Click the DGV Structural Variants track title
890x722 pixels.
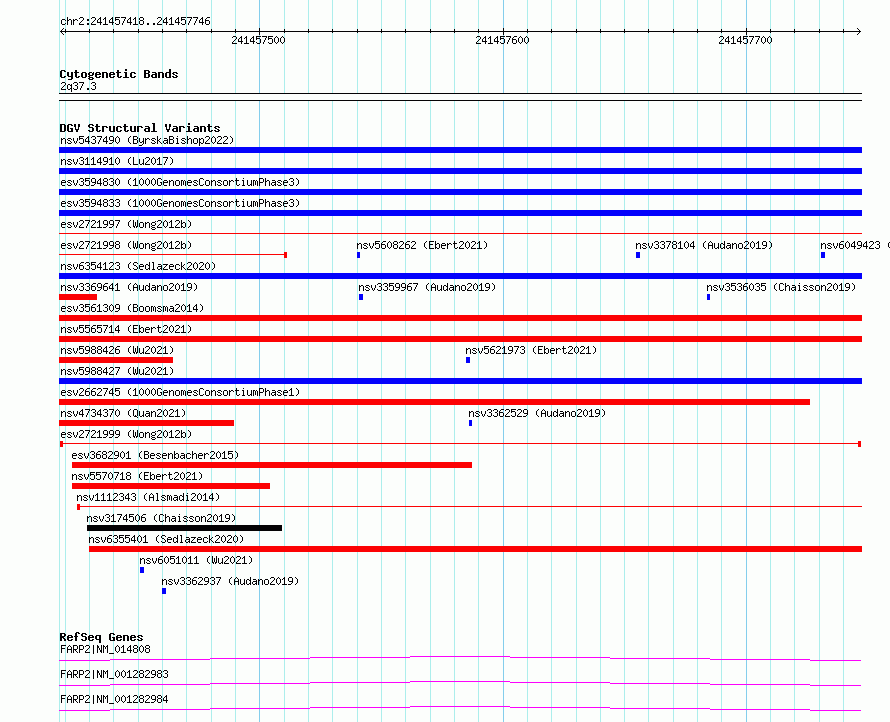point(140,128)
